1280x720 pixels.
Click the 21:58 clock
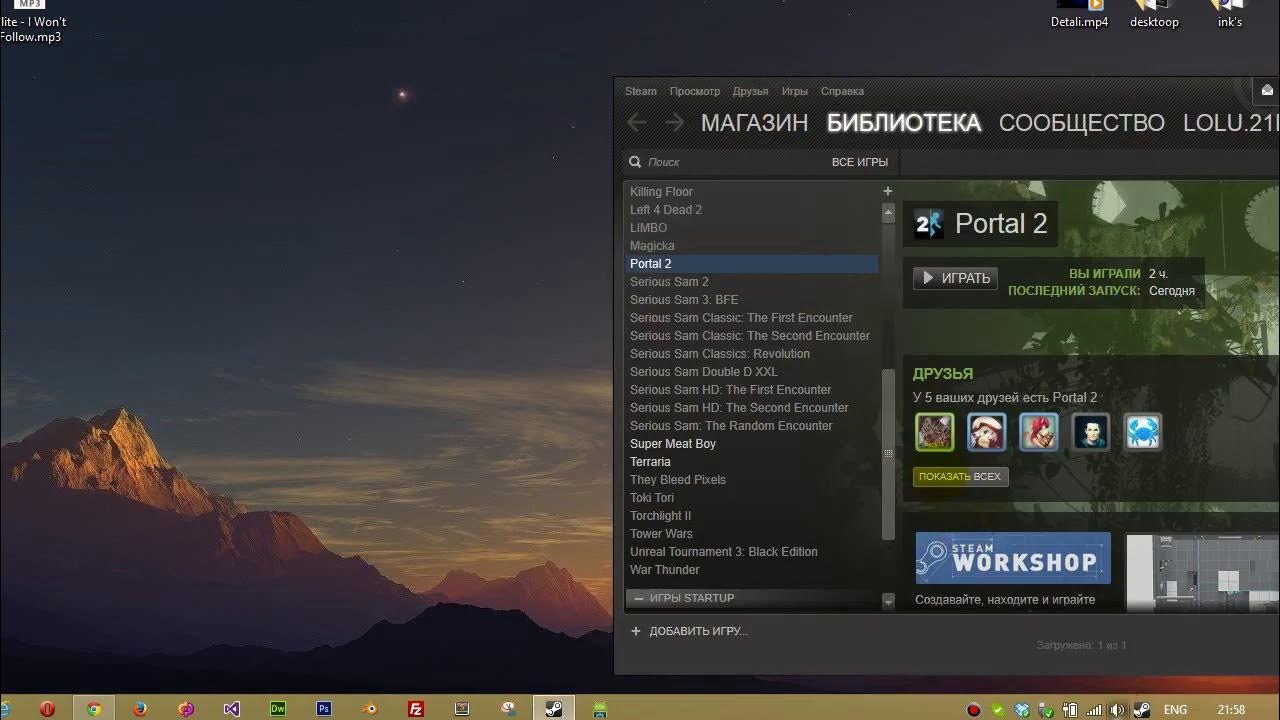point(1232,710)
